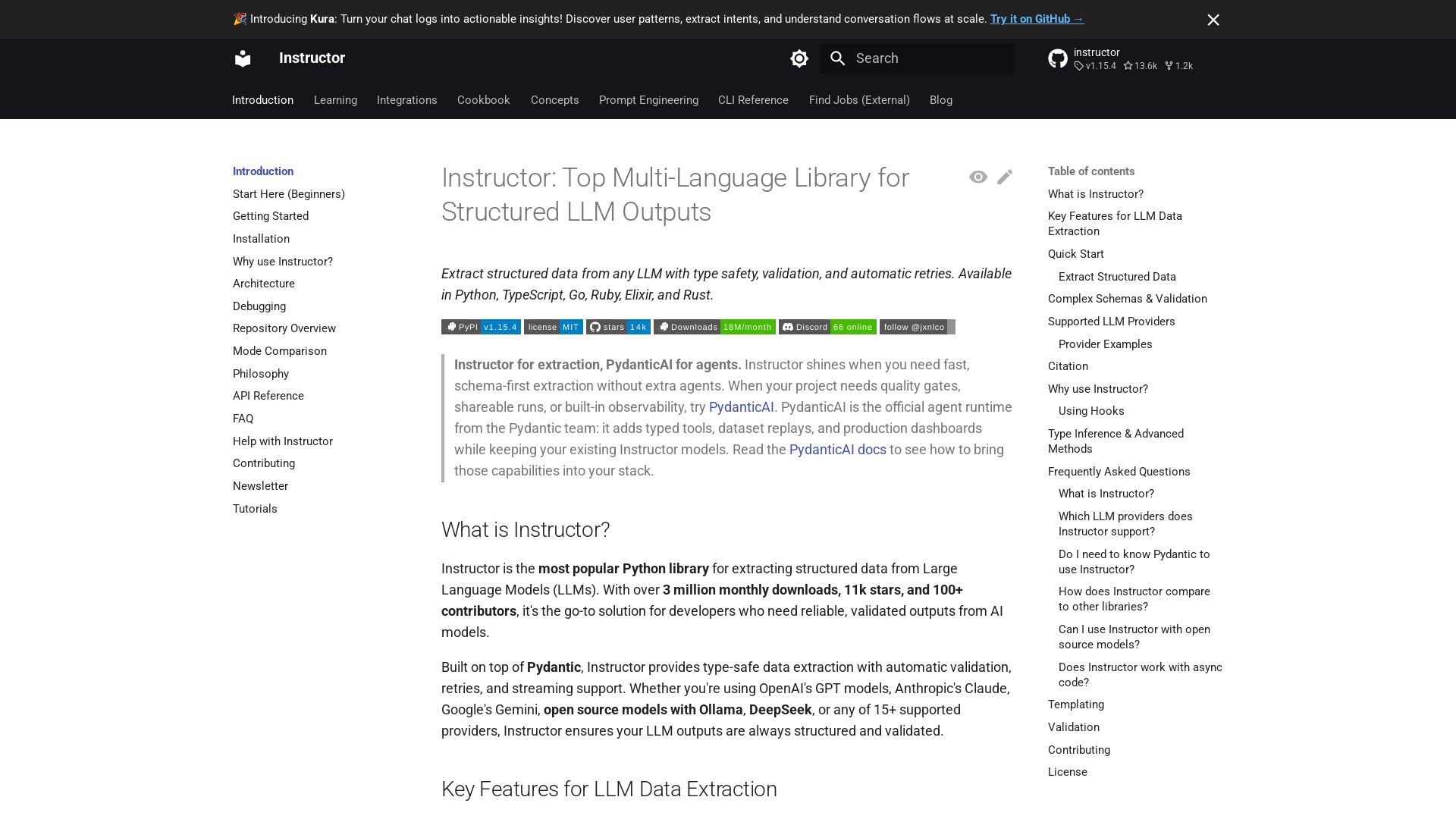Viewport: 1456px width, 819px height.
Task: Follow the PydanticAI link in the blockquote
Action: 742,407
